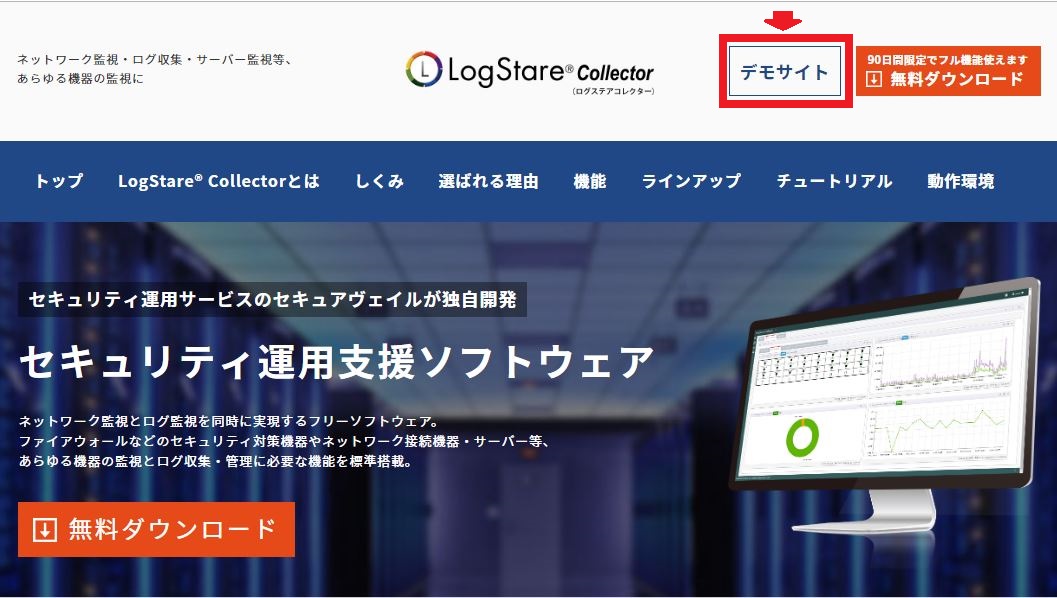Open the LogStare® Collectorとは menu item
This screenshot has width=1057, height=598.
pyautogui.click(x=218, y=181)
